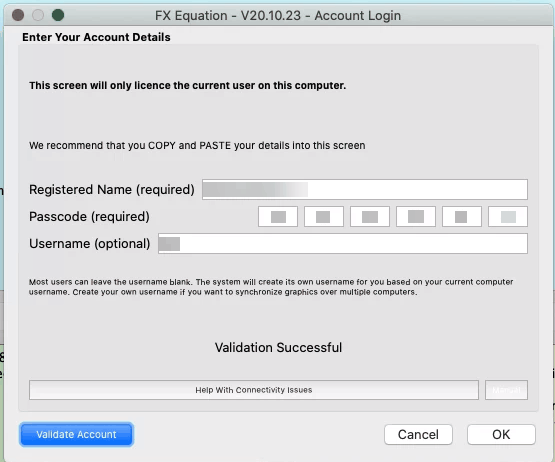Click the Validate Account button
Image resolution: width=555 pixels, height=462 pixels.
(x=76, y=434)
